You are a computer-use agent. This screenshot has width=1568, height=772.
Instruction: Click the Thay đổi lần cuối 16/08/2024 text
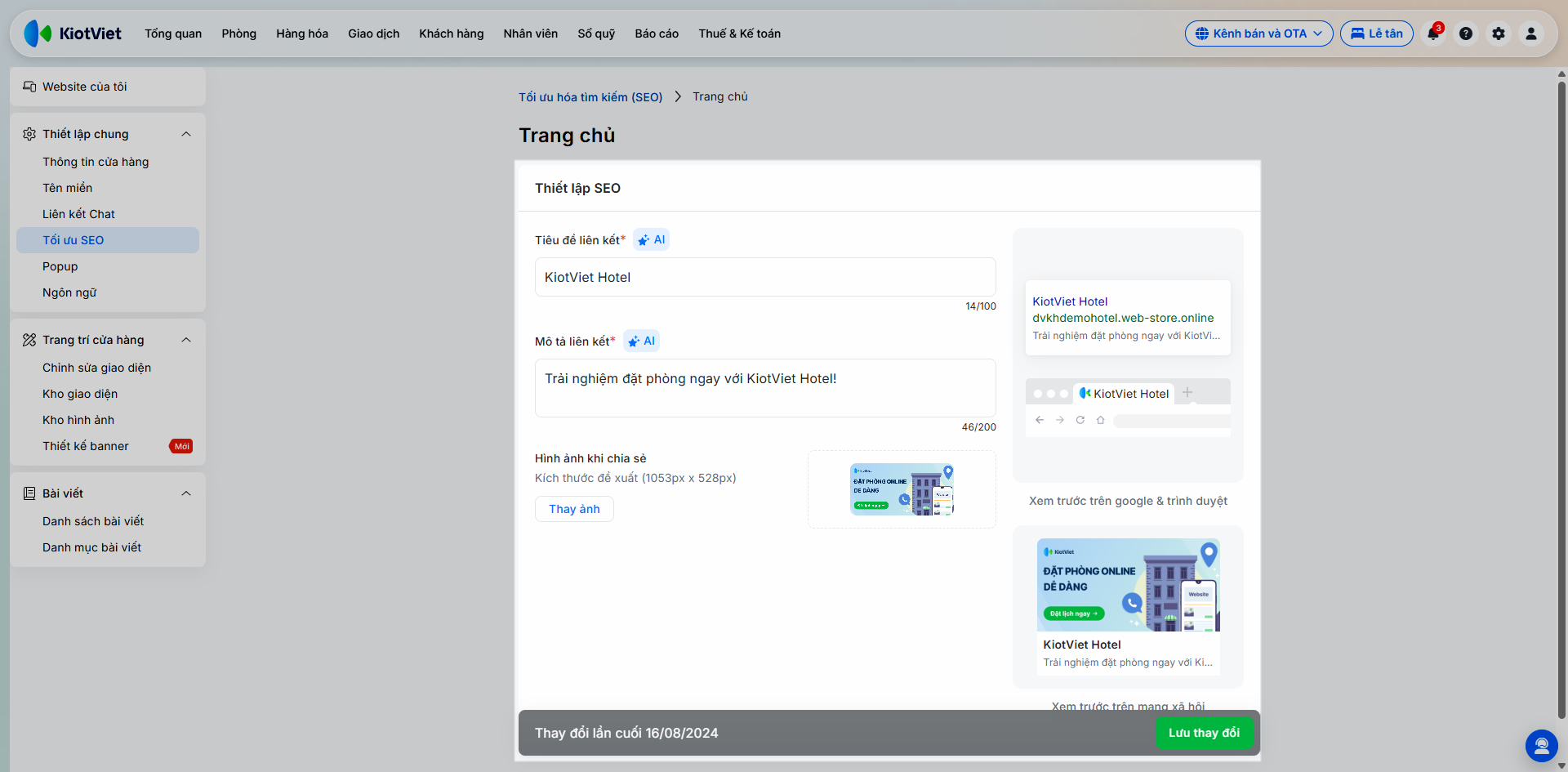tap(626, 733)
